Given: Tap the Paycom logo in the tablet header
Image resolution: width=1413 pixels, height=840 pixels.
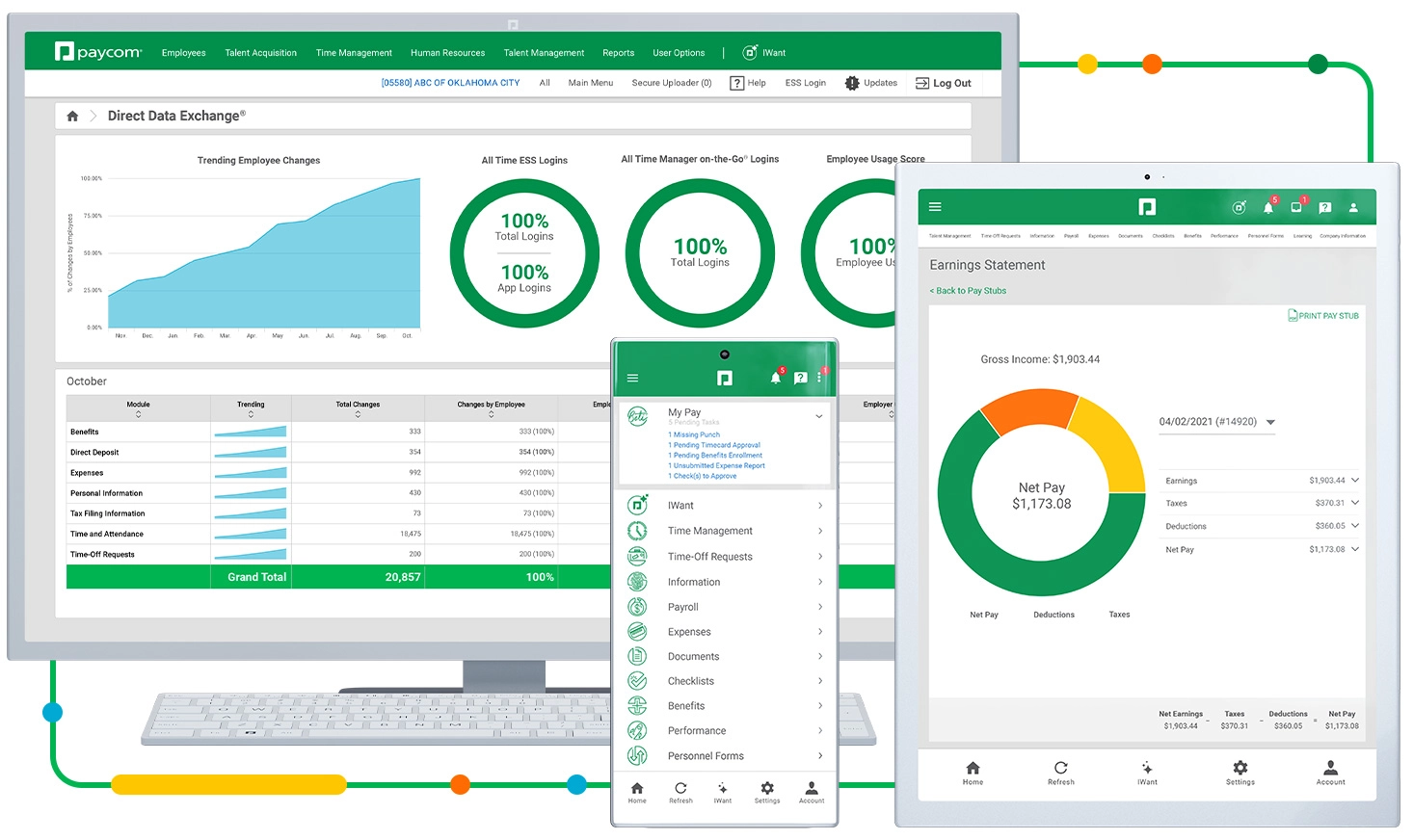Looking at the screenshot, I should click(x=1147, y=207).
